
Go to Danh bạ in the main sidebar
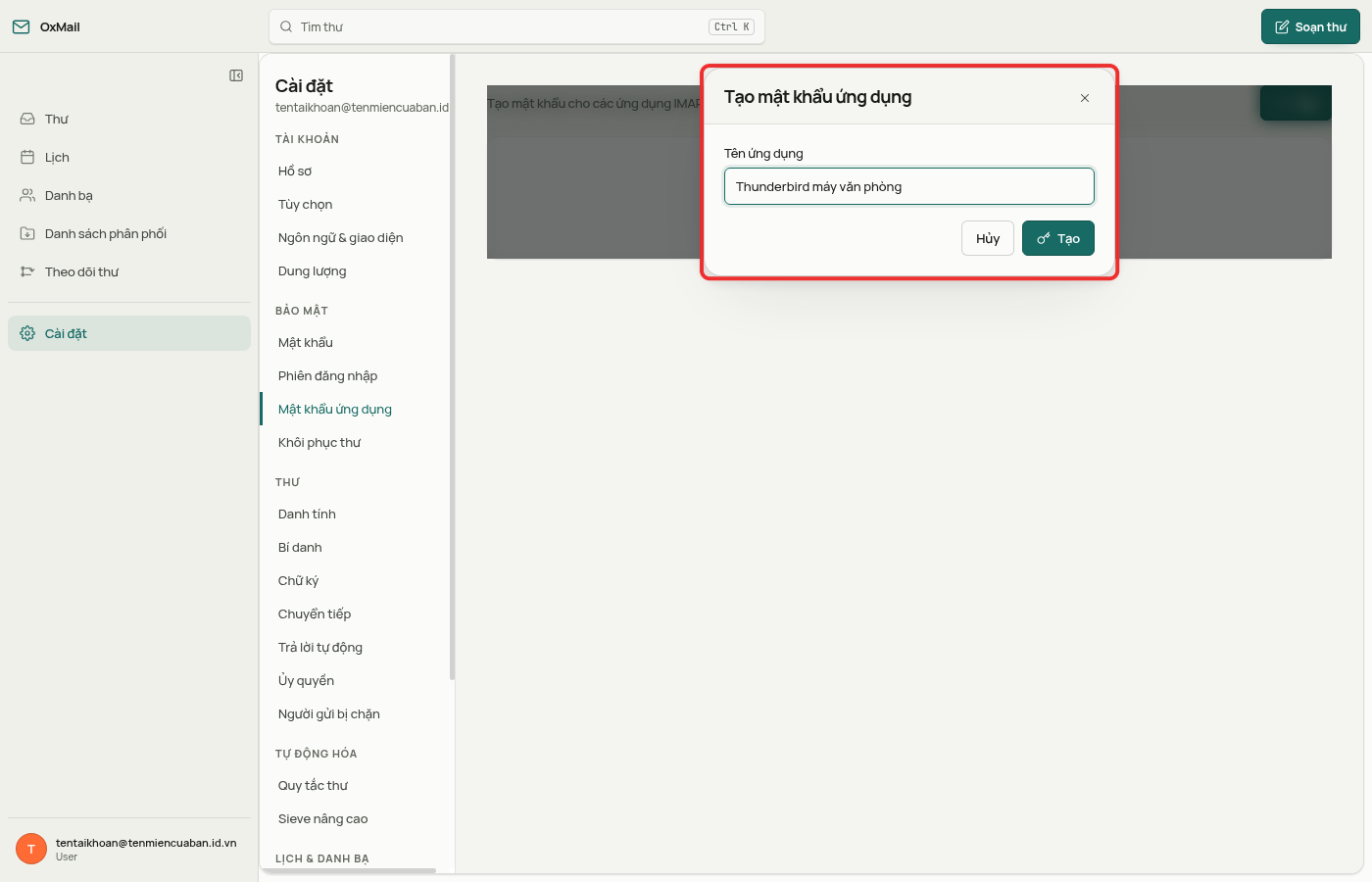[x=129, y=195]
